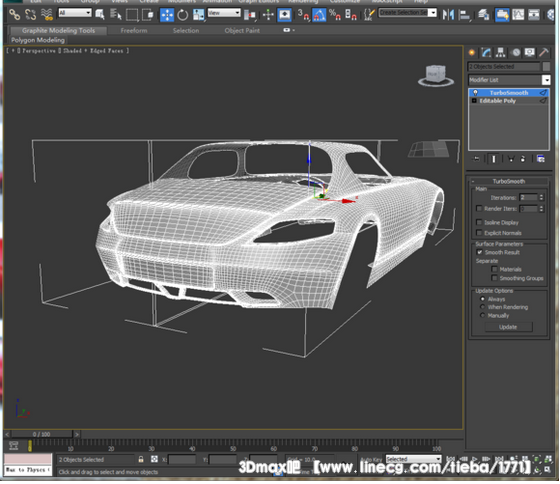Open the Display command panel tab
Viewport: 560px width, 484px height.
pos(530,53)
